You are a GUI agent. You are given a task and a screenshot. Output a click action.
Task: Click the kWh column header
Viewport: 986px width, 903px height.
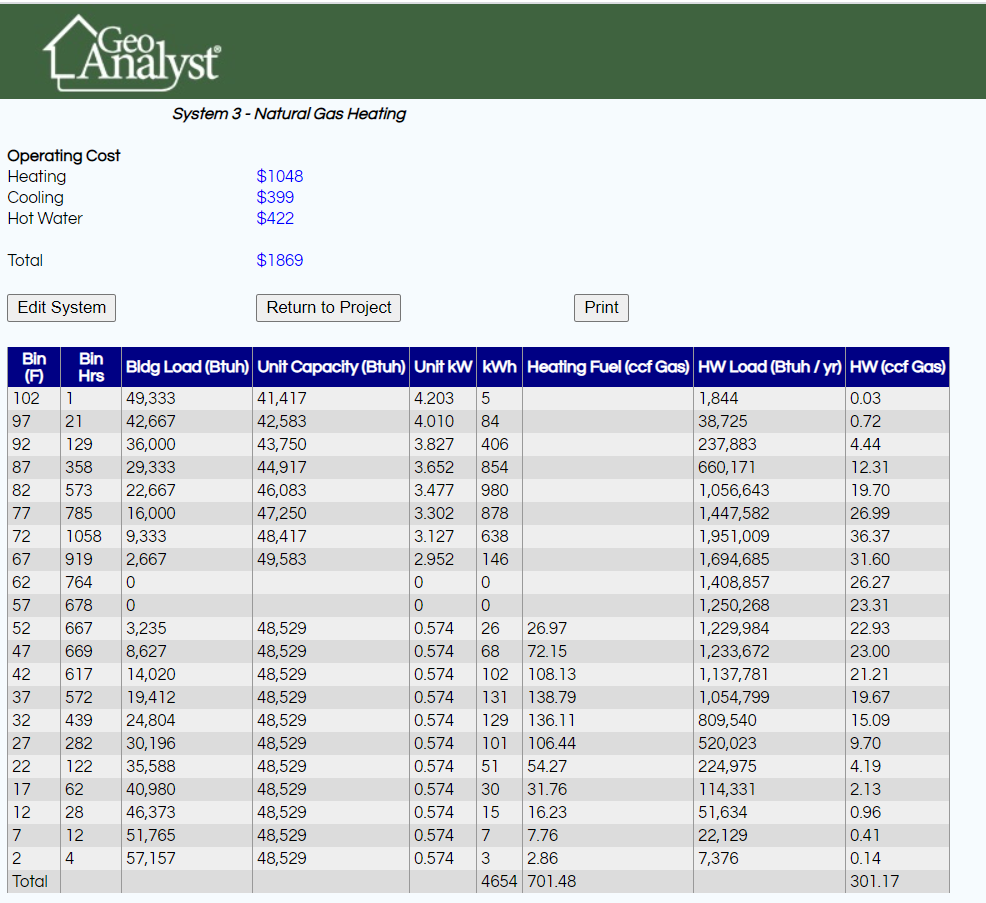(x=499, y=367)
